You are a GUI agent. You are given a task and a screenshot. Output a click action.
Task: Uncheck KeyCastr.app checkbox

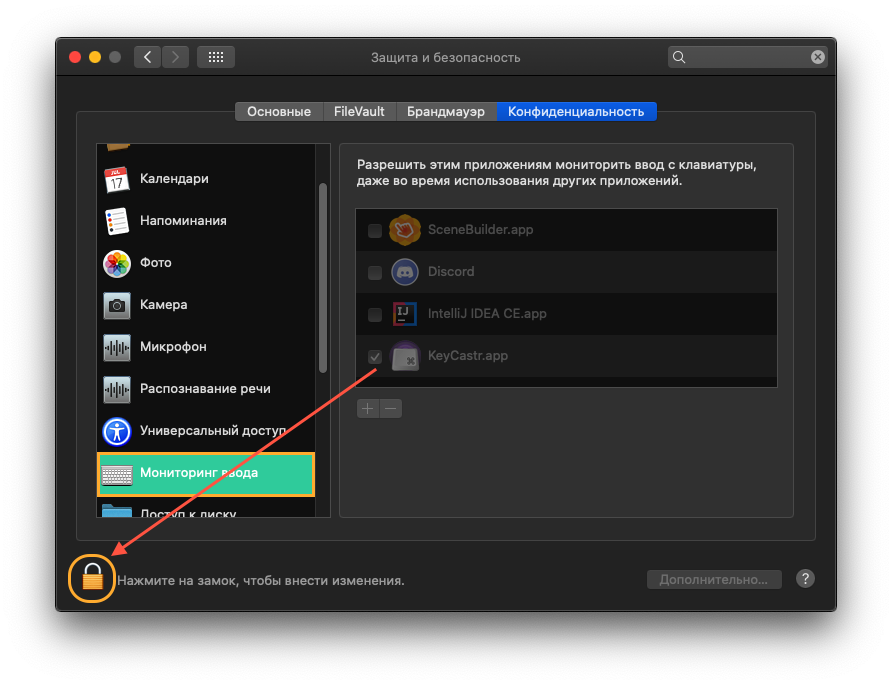point(375,357)
